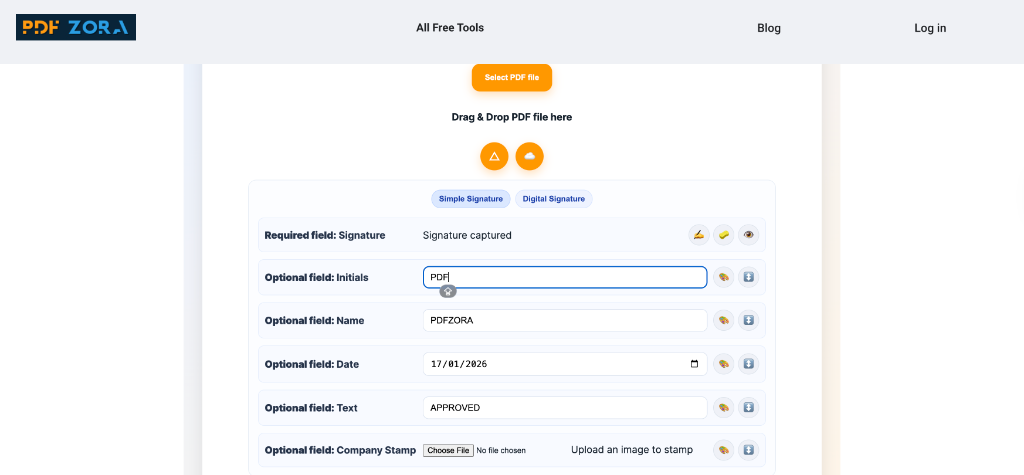Click the palette icon in Date row
Viewport: 1024px width, 475px height.
(724, 364)
